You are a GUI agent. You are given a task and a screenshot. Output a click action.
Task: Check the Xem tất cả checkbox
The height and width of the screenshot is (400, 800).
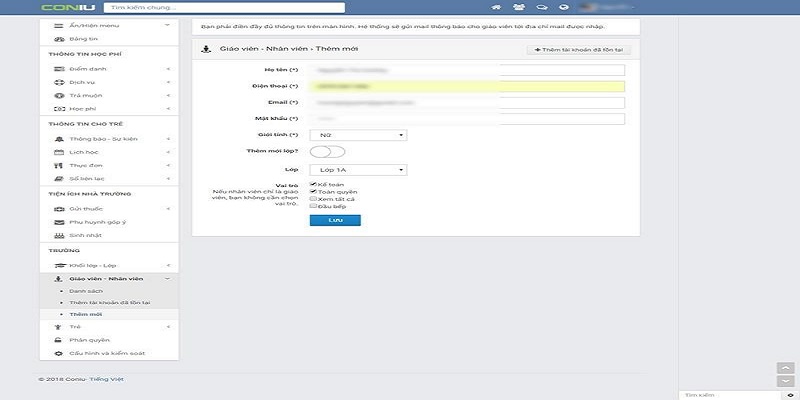click(314, 198)
